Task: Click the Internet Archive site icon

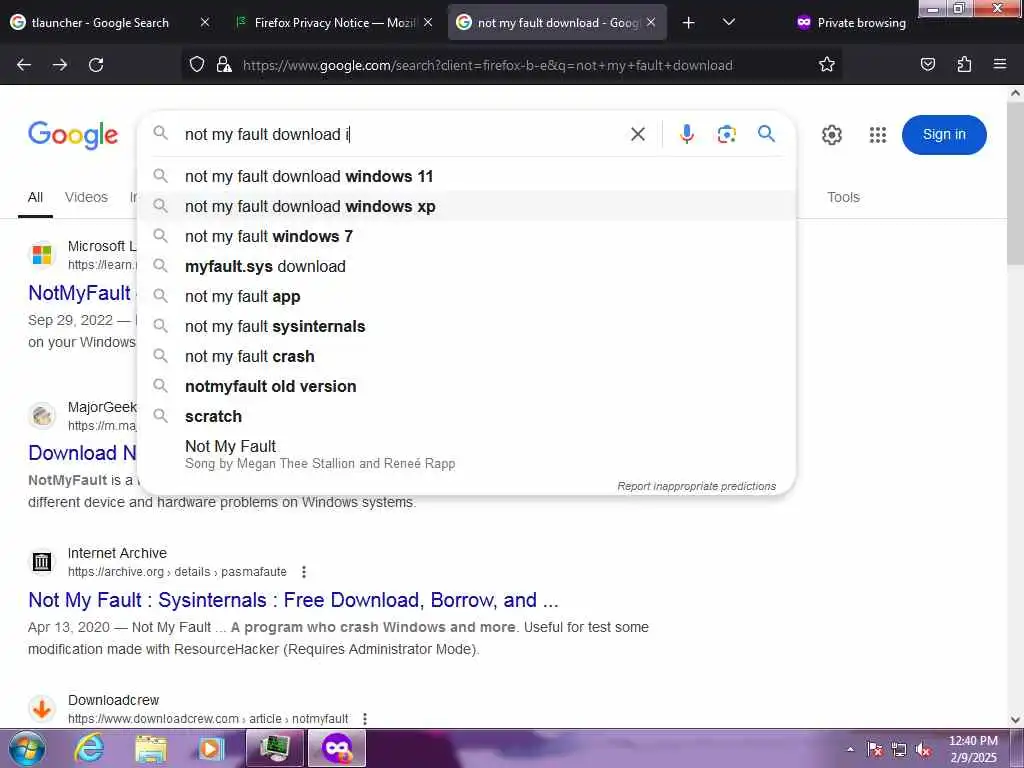Action: [42, 561]
